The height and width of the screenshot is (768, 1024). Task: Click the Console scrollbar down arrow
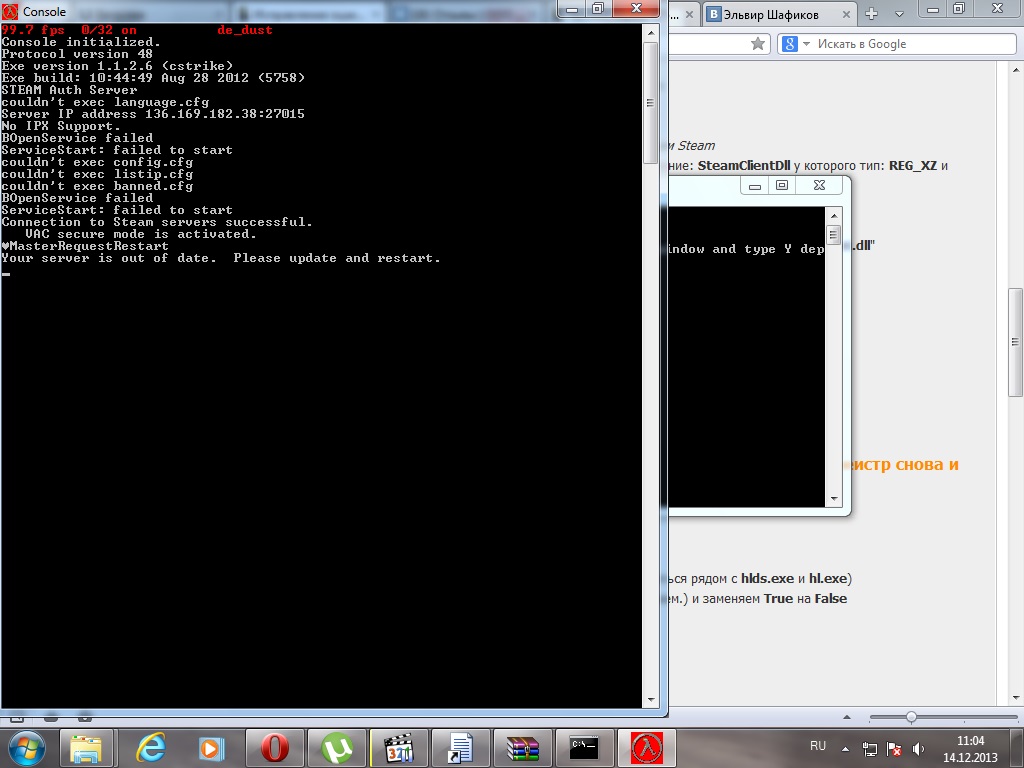(650, 699)
